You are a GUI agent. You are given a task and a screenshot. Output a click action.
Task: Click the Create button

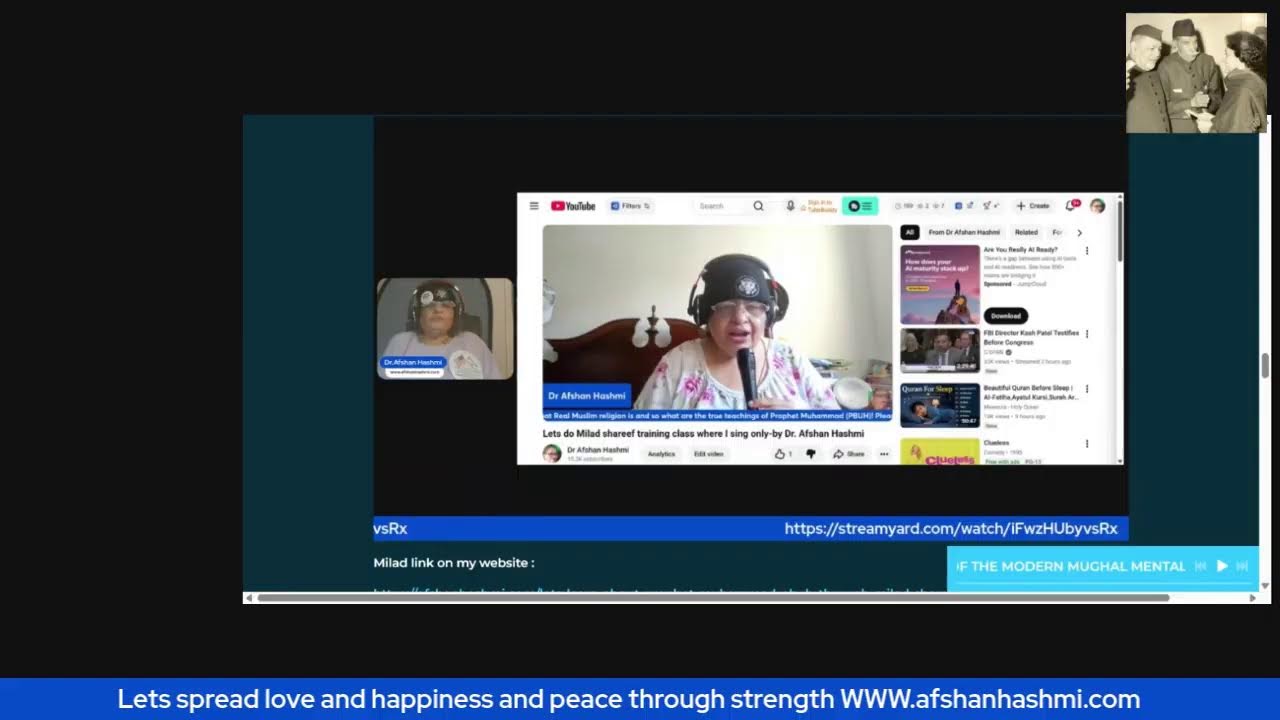click(x=1033, y=206)
